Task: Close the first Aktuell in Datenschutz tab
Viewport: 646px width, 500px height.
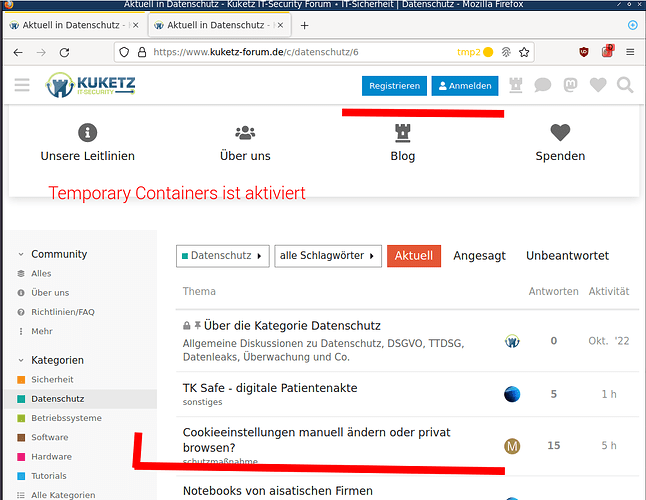Action: 135,25
